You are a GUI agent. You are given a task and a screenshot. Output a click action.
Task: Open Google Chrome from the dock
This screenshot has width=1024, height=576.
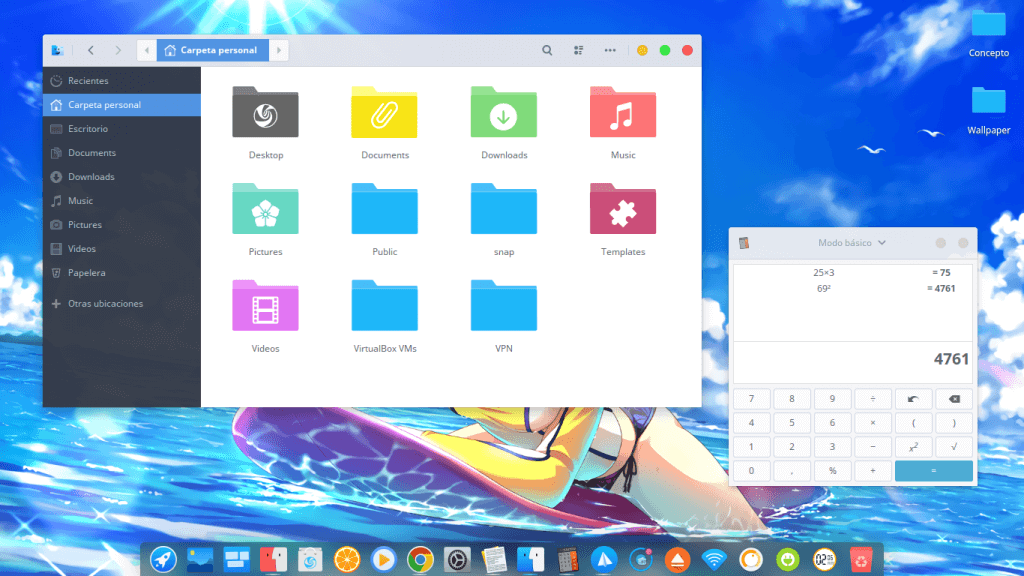(420, 560)
